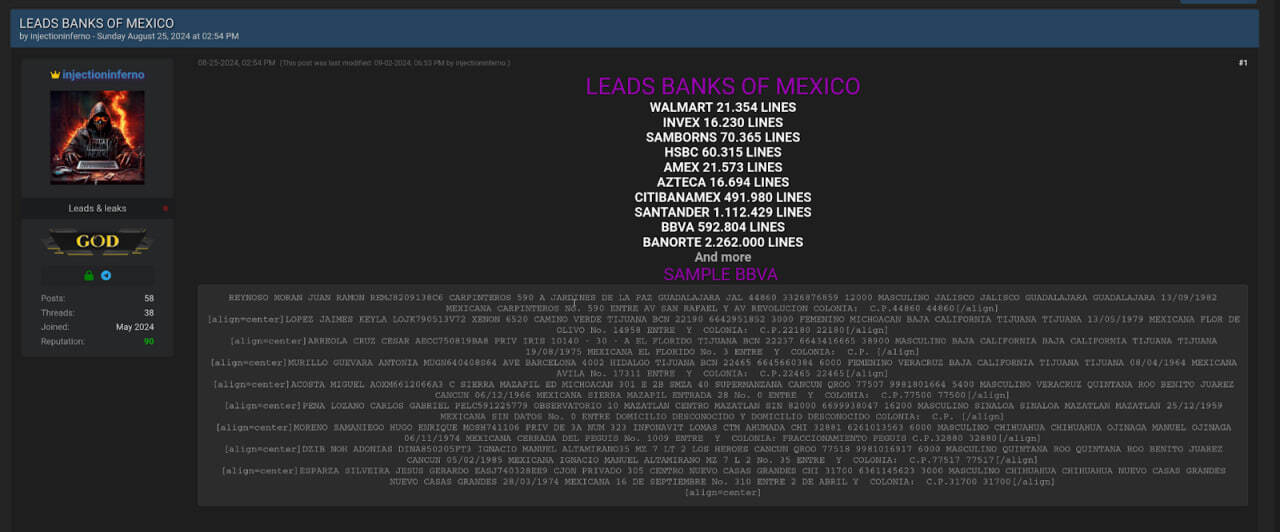Click the Joined date May 2024
1280x532 pixels.
[x=135, y=327]
